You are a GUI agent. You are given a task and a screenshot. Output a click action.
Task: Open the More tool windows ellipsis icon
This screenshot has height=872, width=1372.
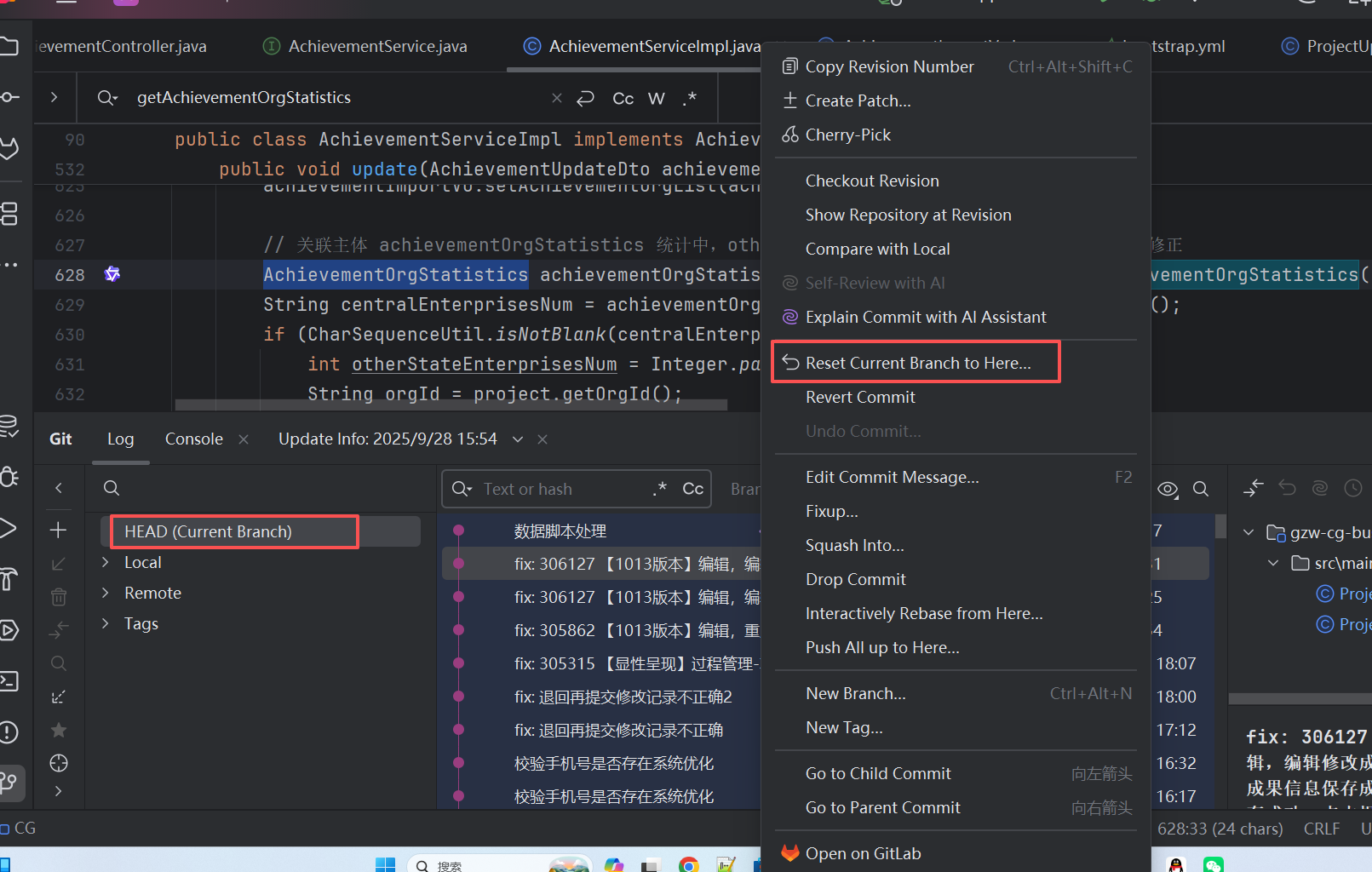tap(9, 265)
